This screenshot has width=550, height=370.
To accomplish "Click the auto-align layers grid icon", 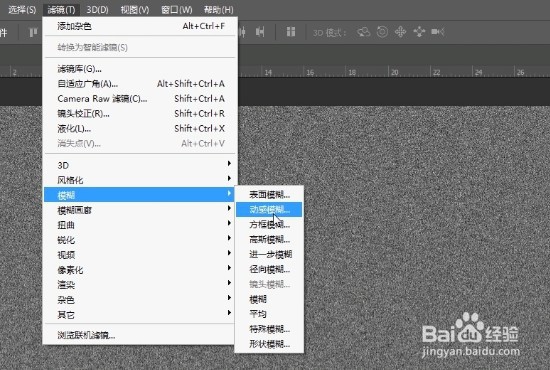I will [x=291, y=32].
